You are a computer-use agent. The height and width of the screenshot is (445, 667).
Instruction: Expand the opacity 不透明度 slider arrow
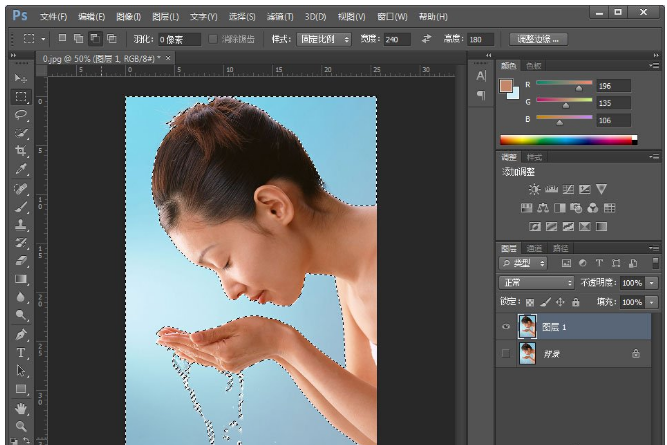point(652,283)
